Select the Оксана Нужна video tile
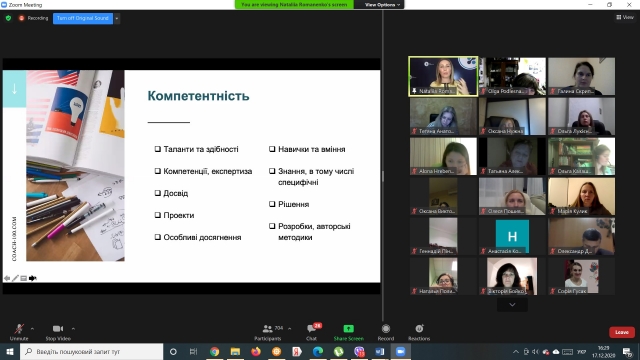 512,116
